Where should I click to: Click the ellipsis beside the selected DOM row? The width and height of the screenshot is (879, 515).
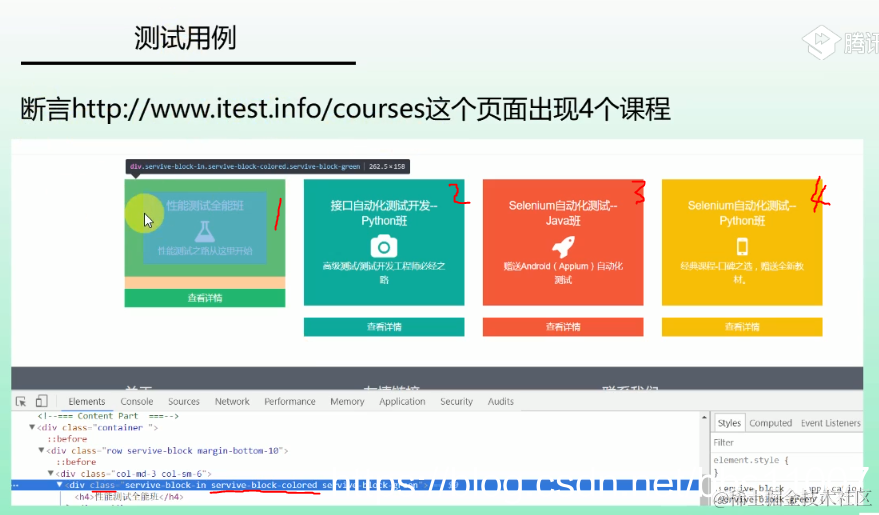[x=16, y=485]
